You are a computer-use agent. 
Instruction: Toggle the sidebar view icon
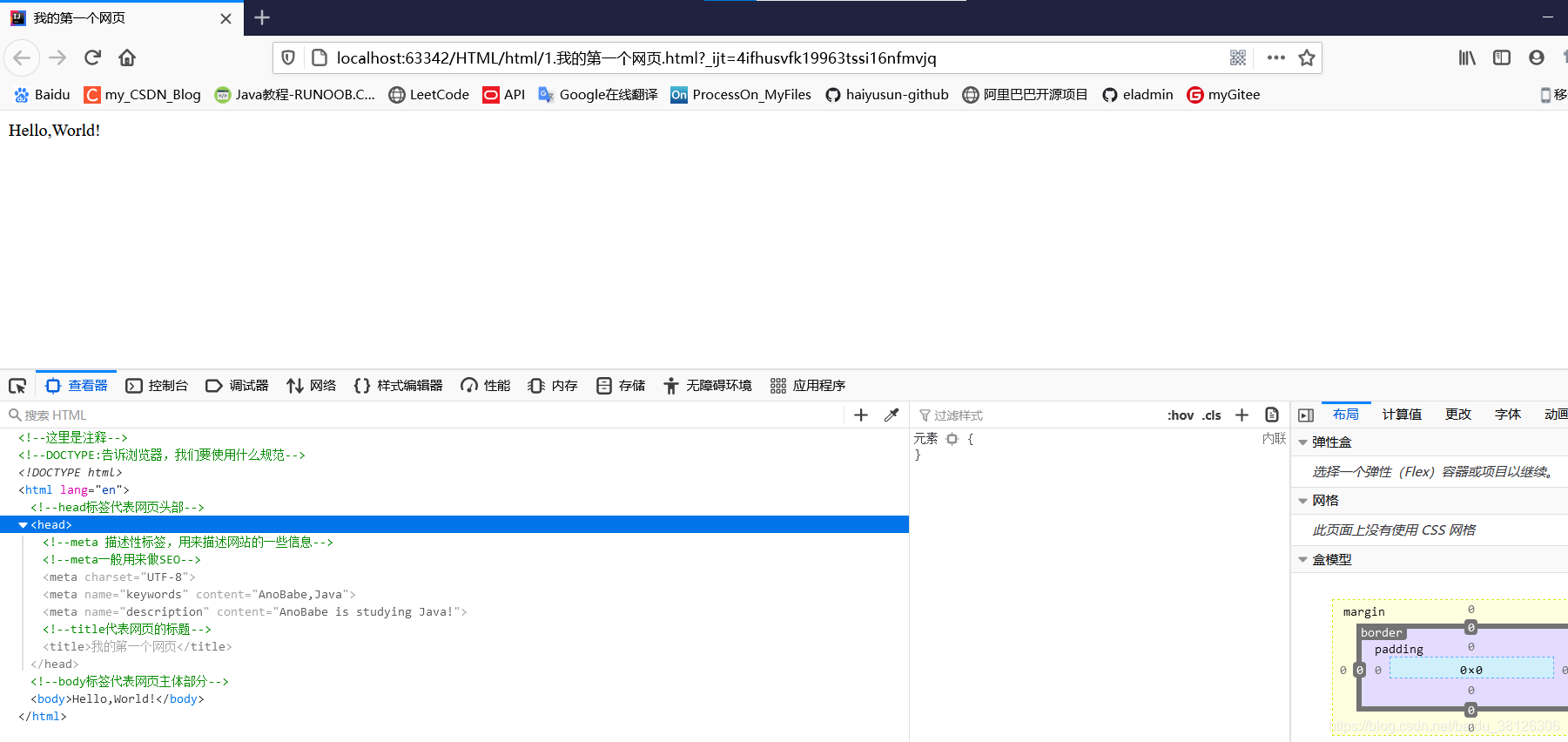[x=1502, y=57]
